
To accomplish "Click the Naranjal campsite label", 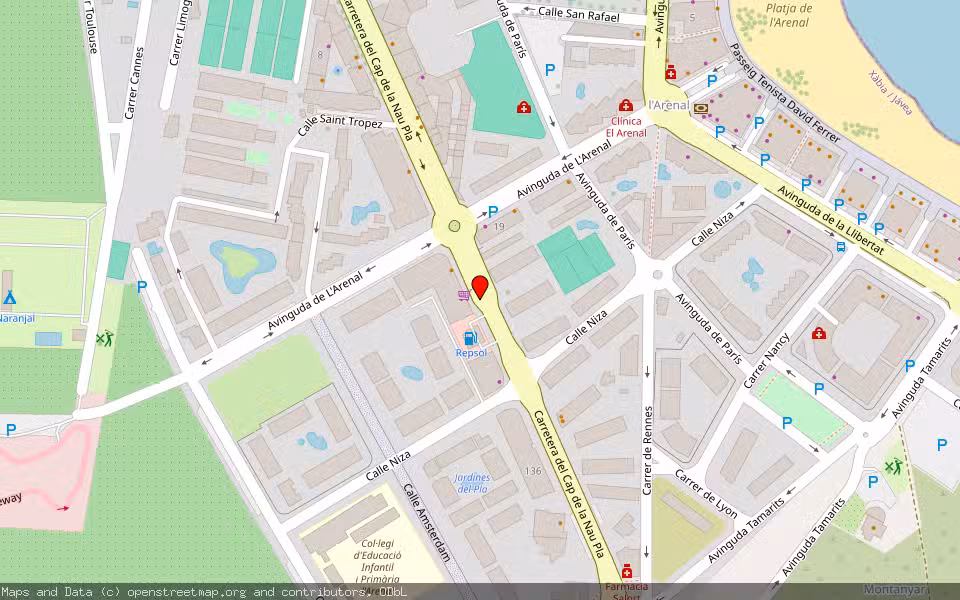I will (x=17, y=318).
